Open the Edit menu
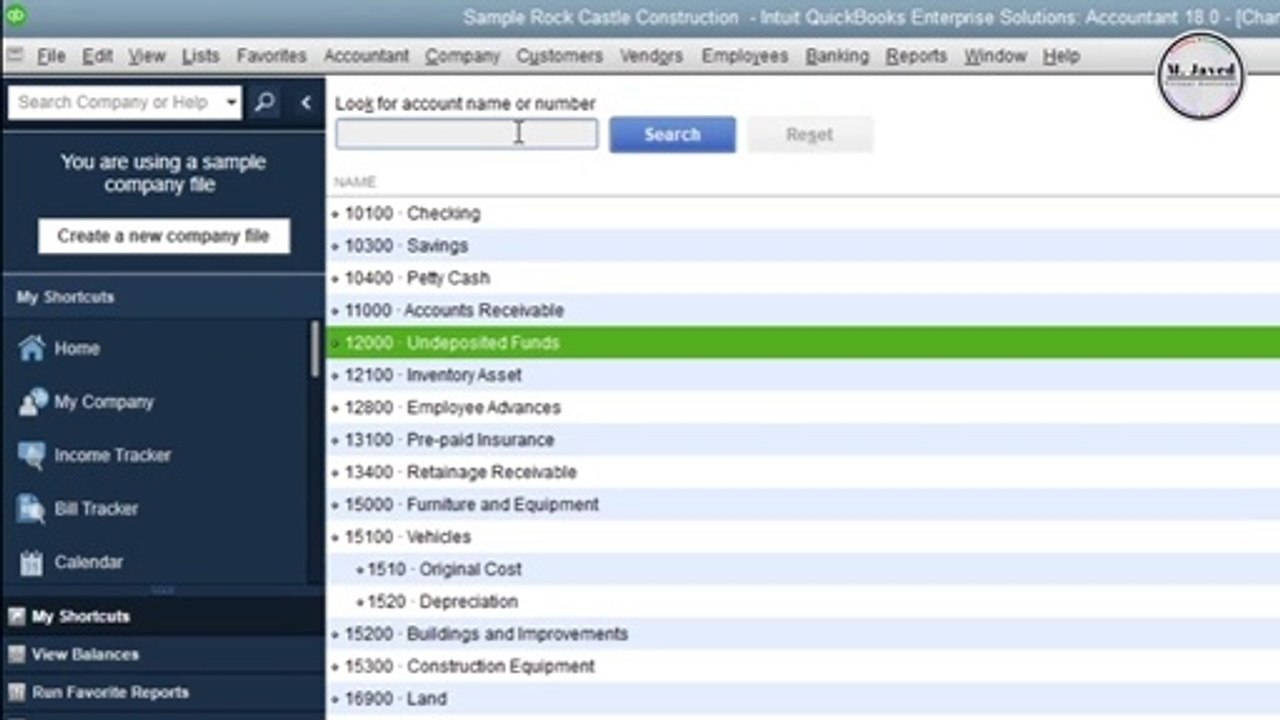 (97, 56)
